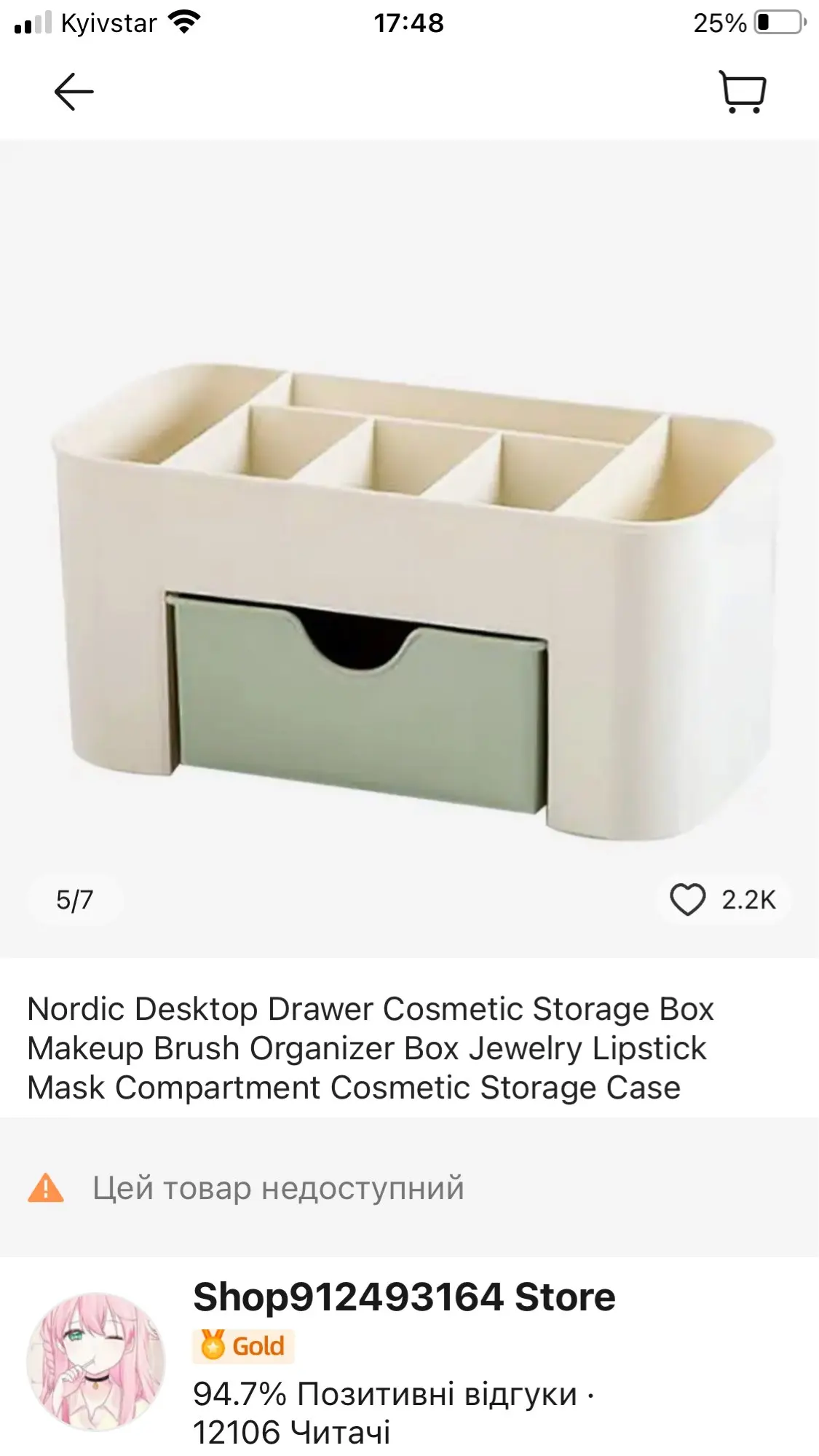Tap the Nordic Desktop Drawer product title
The image size is (819, 1456).
pos(371,1048)
